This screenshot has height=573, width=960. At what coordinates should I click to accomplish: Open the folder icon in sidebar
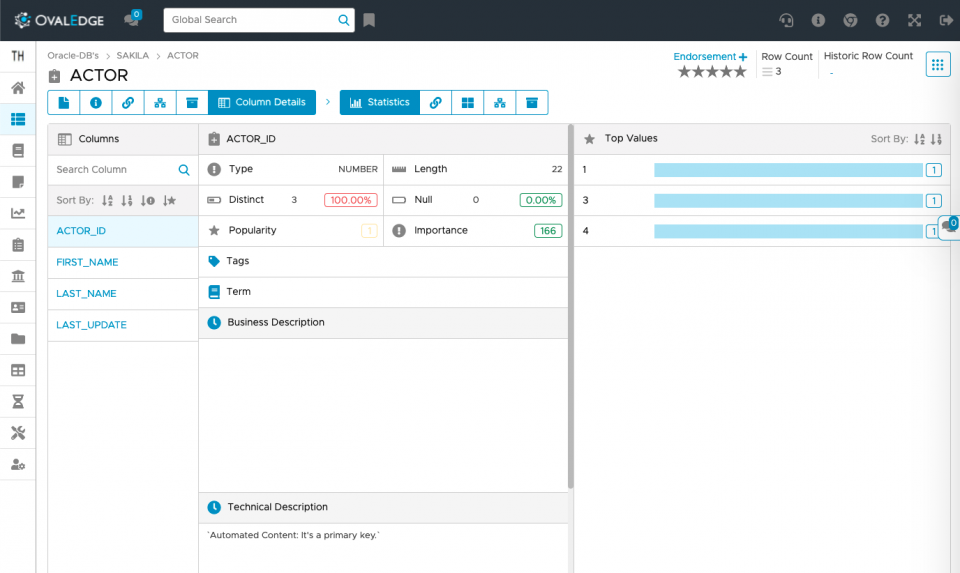click(x=18, y=339)
